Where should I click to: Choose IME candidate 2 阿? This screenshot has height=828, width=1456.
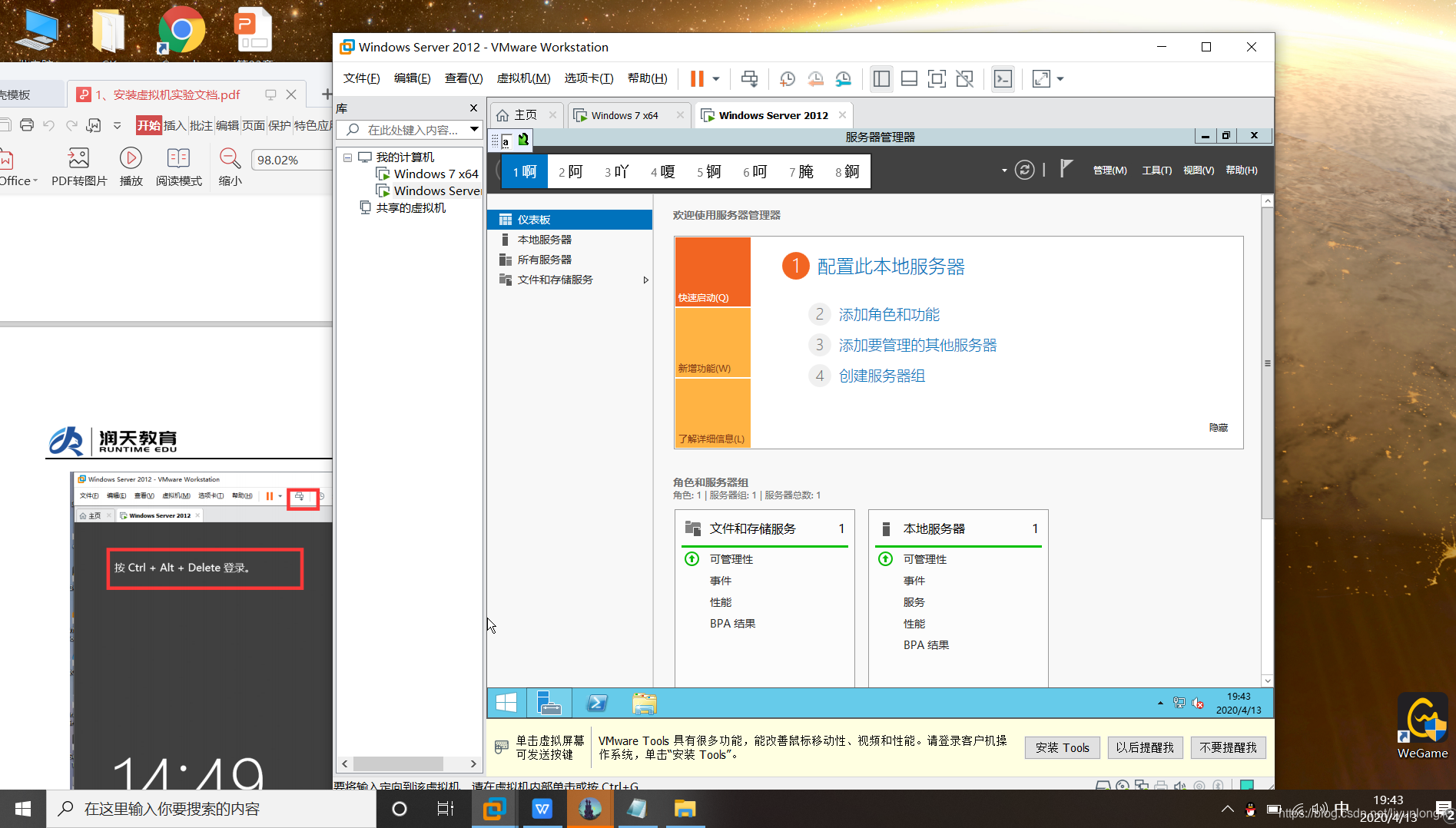click(571, 172)
